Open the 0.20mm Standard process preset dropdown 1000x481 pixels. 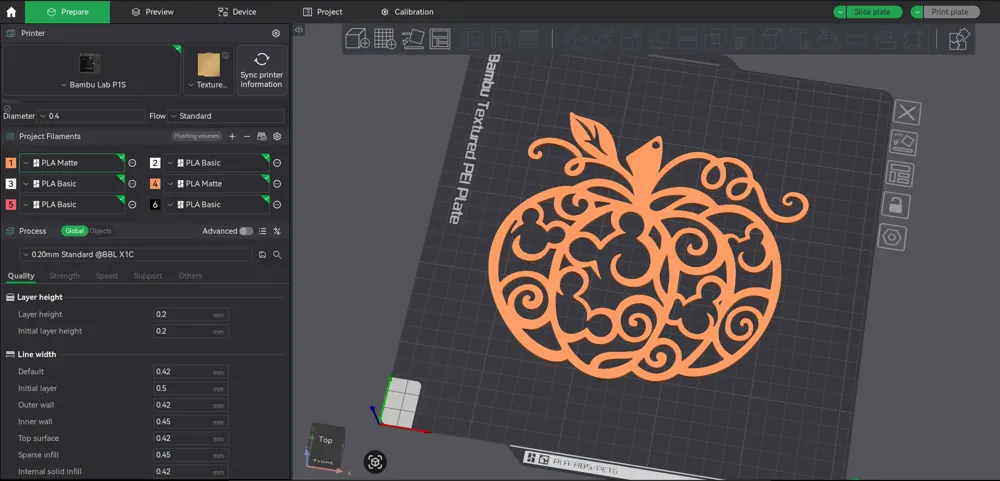click(135, 255)
